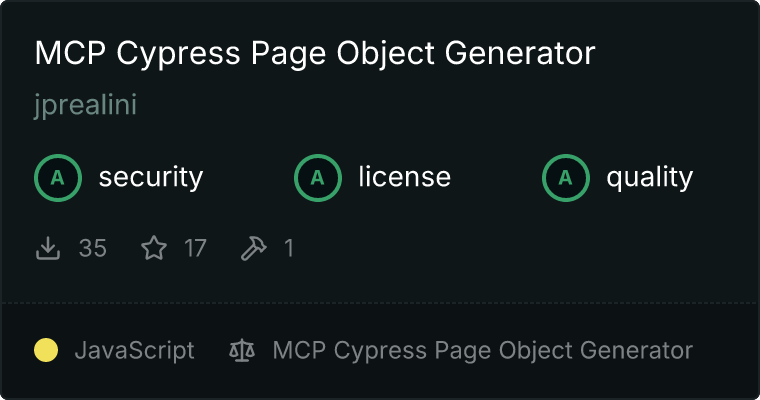Click the quality grade A badge
Image resolution: width=760 pixels, height=400 pixels.
click(x=566, y=178)
